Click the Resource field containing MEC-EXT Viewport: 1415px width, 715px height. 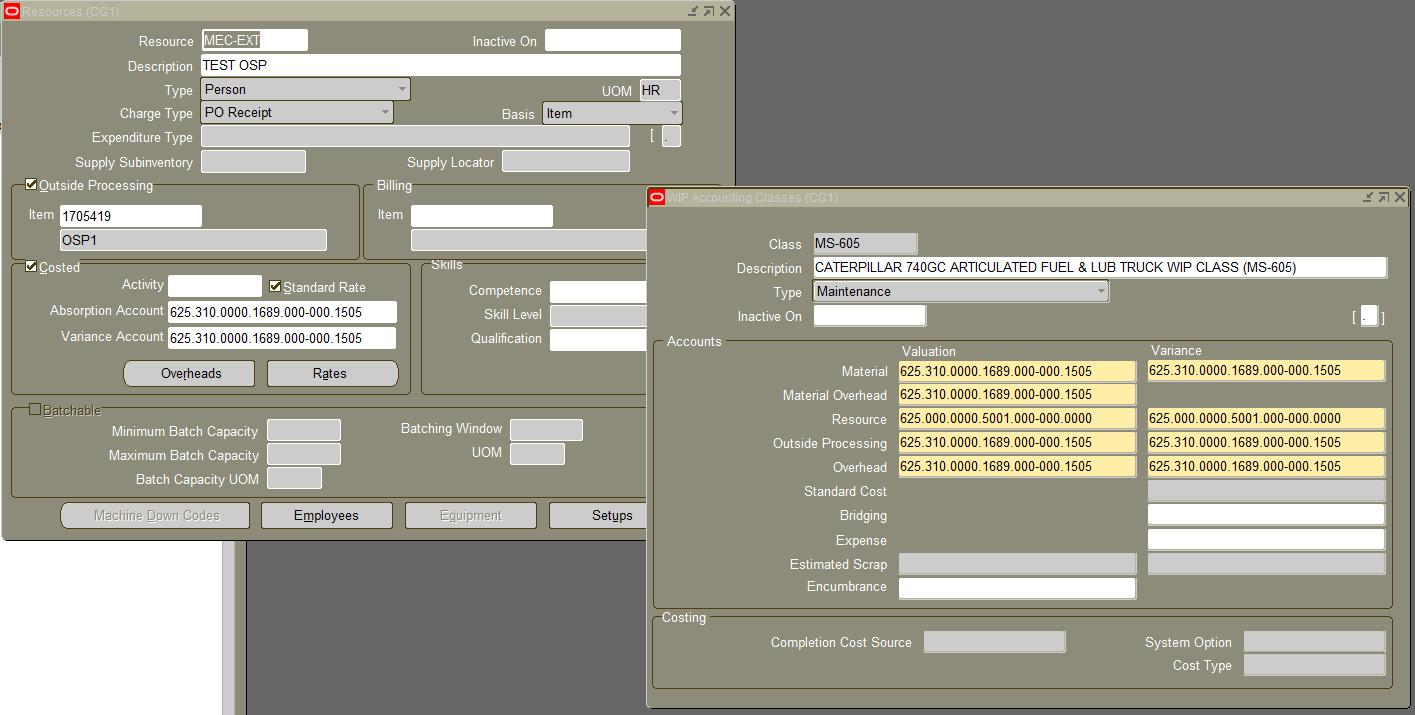coord(254,40)
